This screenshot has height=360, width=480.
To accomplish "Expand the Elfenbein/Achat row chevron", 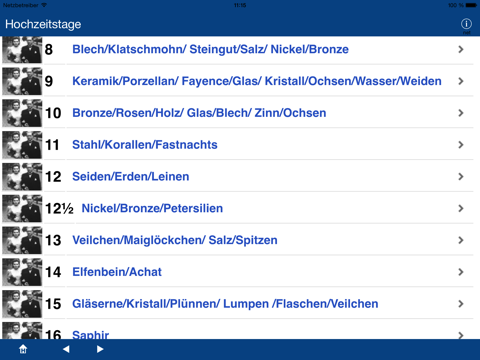I will click(461, 272).
